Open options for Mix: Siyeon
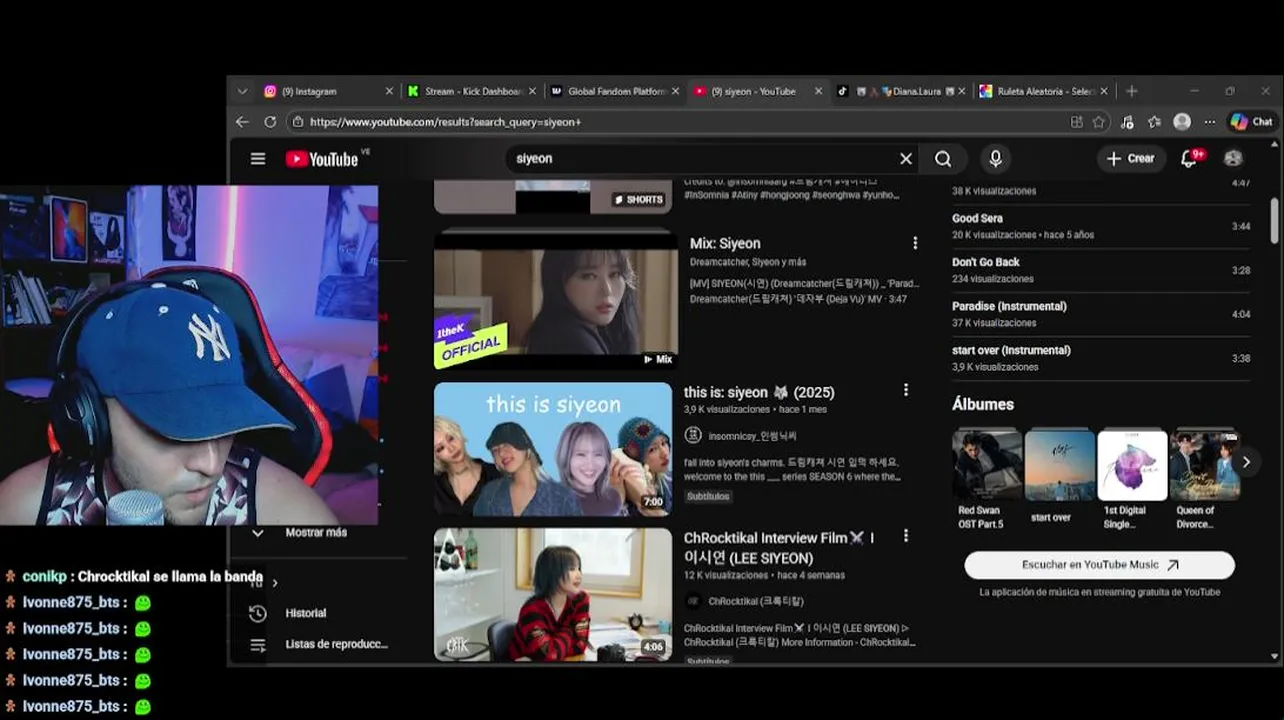Screen dimensions: 1284x720 tap(914, 243)
